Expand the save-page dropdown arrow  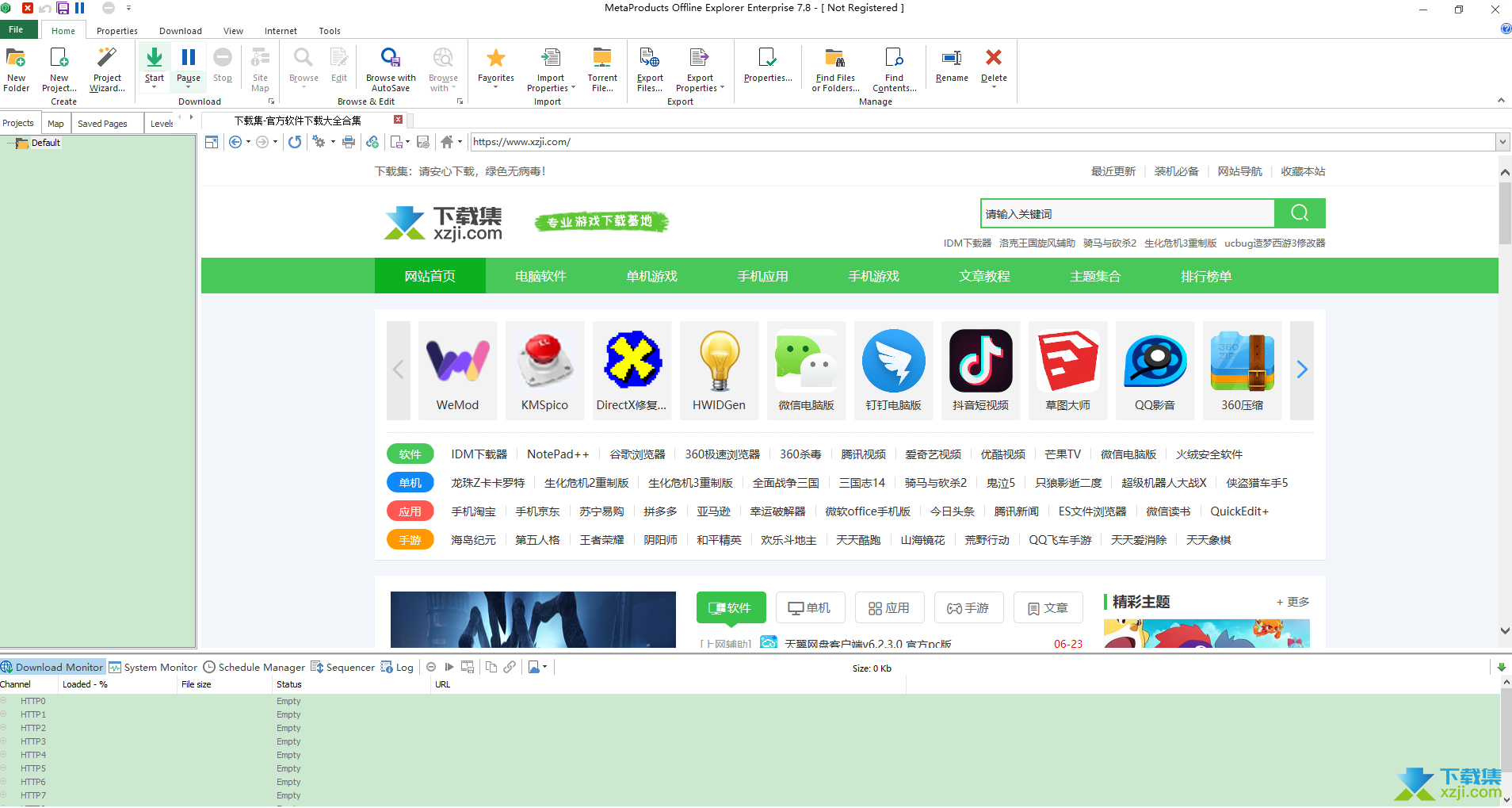point(408,142)
